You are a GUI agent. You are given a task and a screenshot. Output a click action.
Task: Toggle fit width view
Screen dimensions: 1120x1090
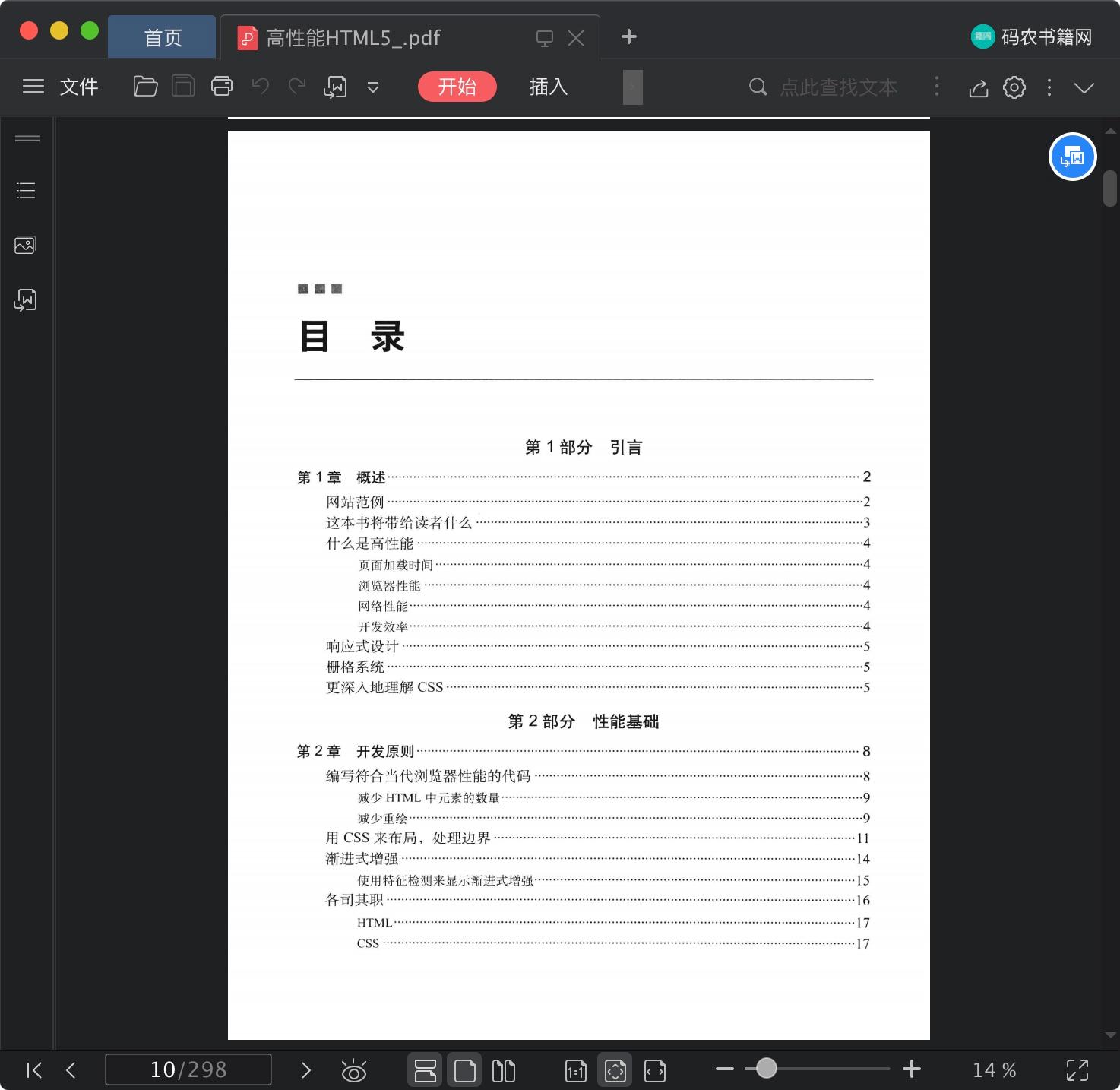click(655, 1070)
